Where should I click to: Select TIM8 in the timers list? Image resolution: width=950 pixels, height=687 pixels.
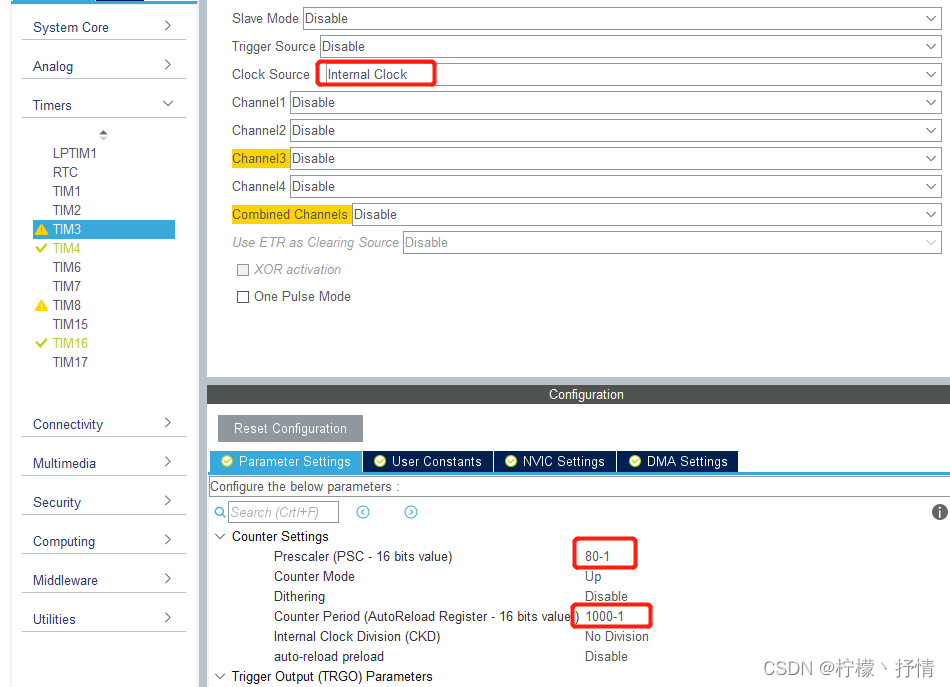click(x=67, y=305)
